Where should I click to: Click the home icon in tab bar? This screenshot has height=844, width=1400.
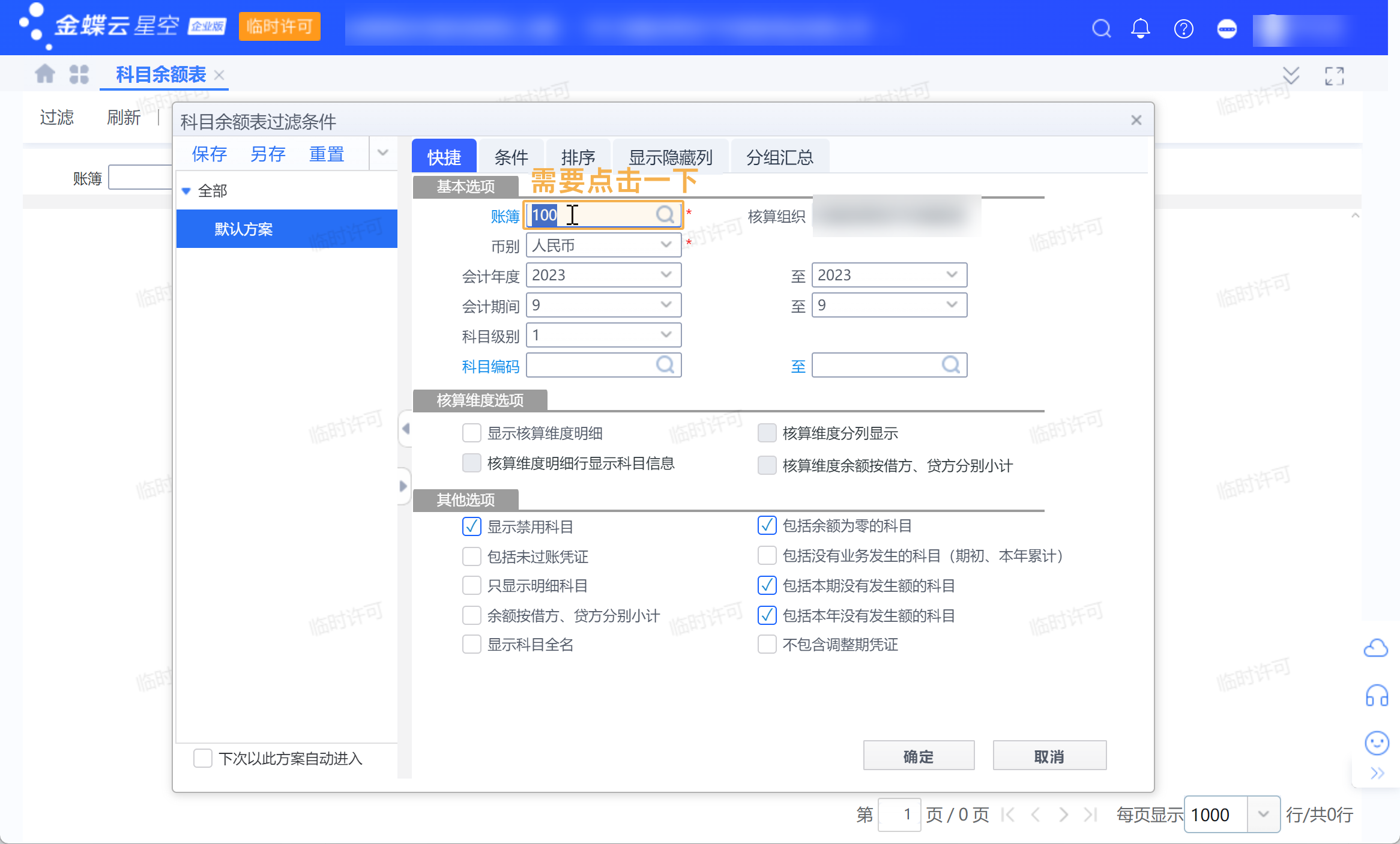coord(45,74)
